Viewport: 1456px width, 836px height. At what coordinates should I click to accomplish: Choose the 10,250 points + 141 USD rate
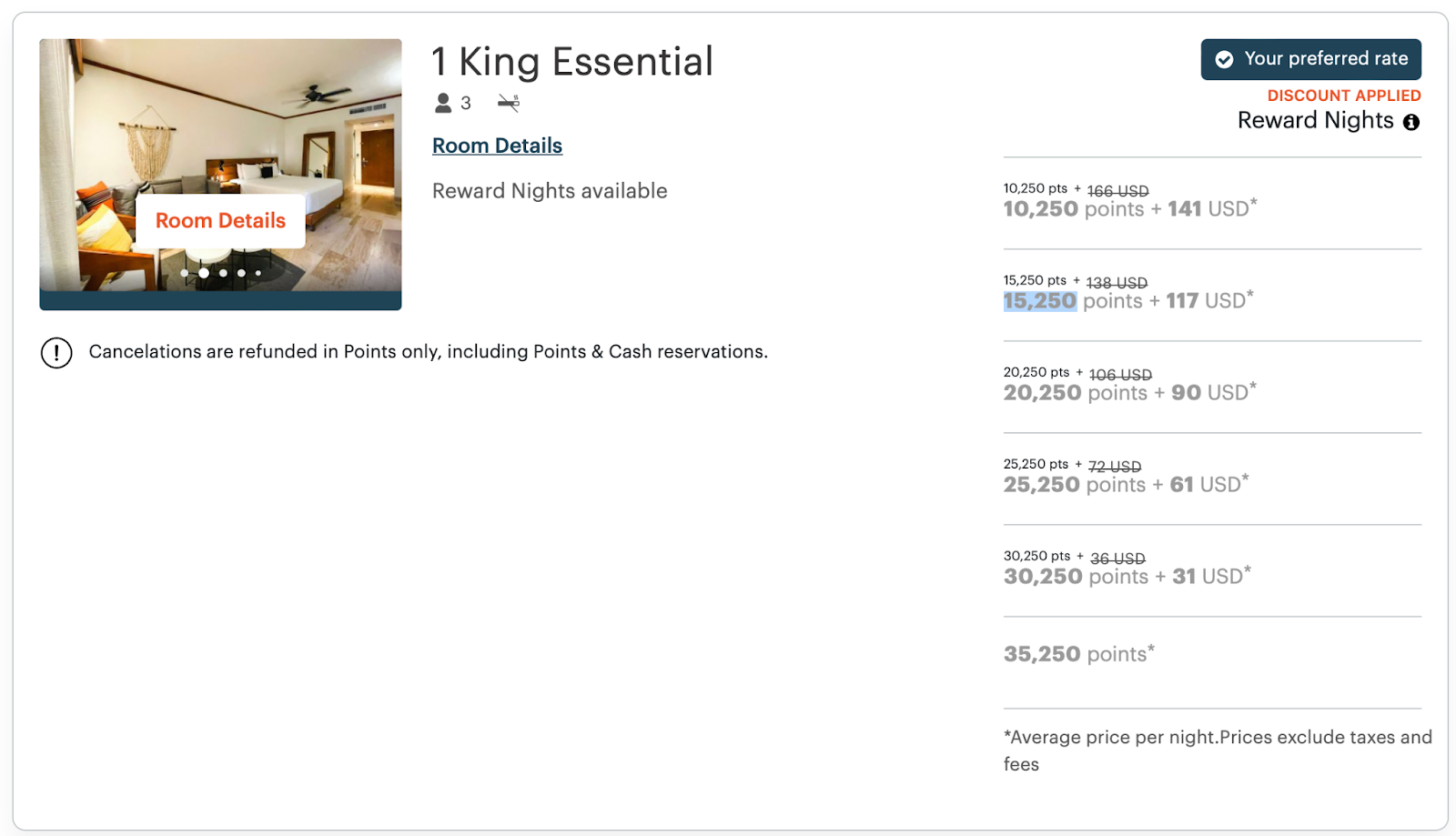[x=1129, y=209]
